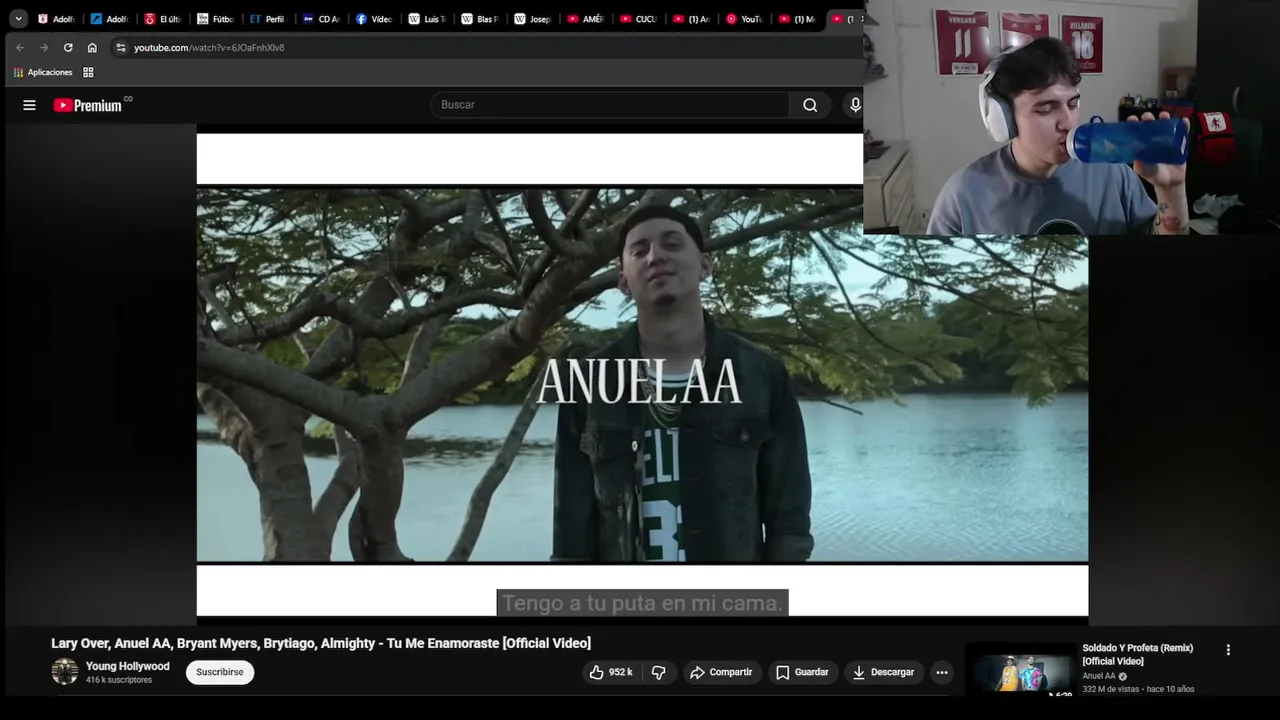Switch to the Blas P Wikipedia tab
The image size is (1280, 720).
tap(480, 19)
